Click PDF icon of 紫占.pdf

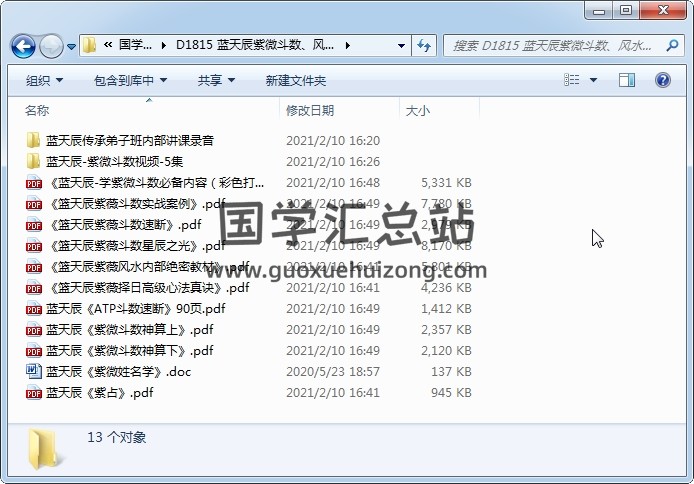point(34,393)
